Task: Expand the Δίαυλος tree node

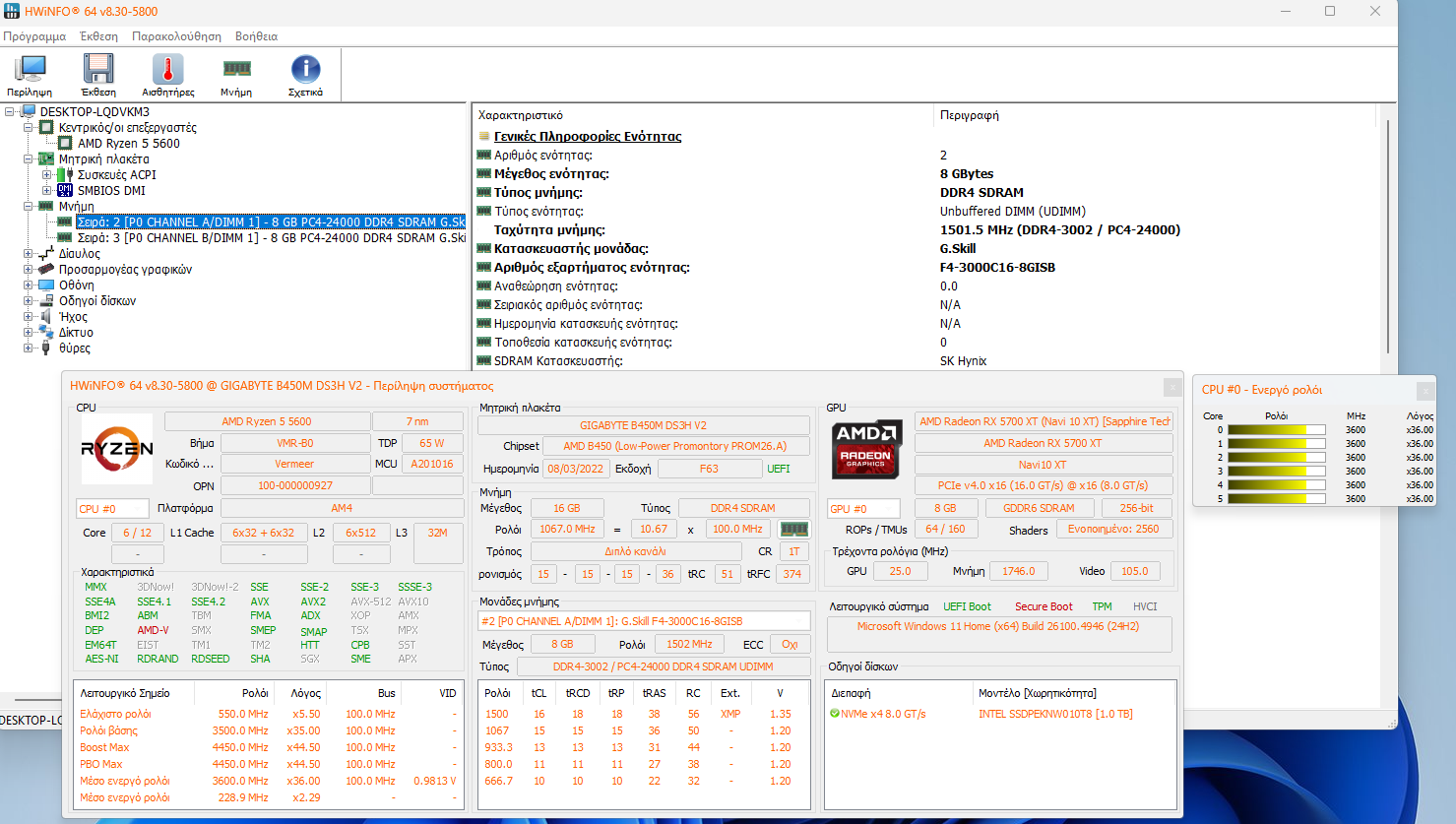Action: tap(29, 254)
